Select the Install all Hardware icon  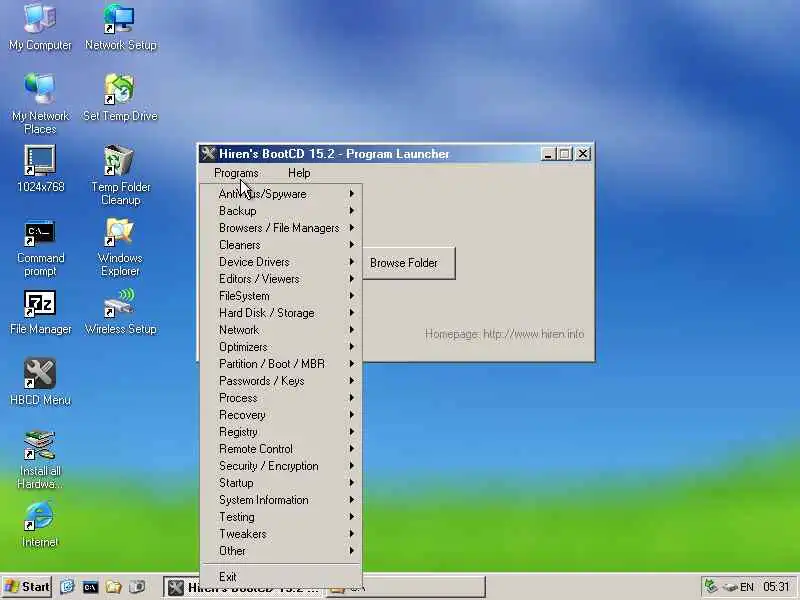pos(40,460)
